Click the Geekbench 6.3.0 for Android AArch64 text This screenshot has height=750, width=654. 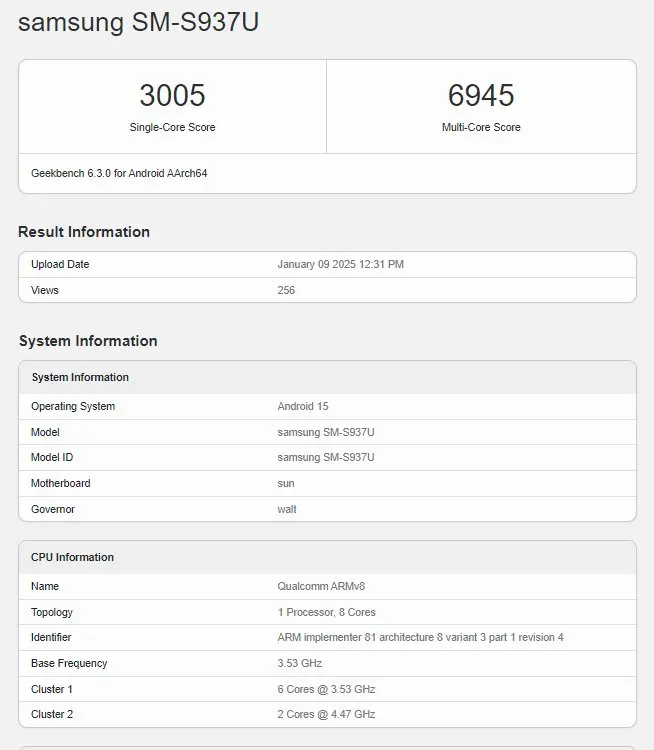coord(119,173)
